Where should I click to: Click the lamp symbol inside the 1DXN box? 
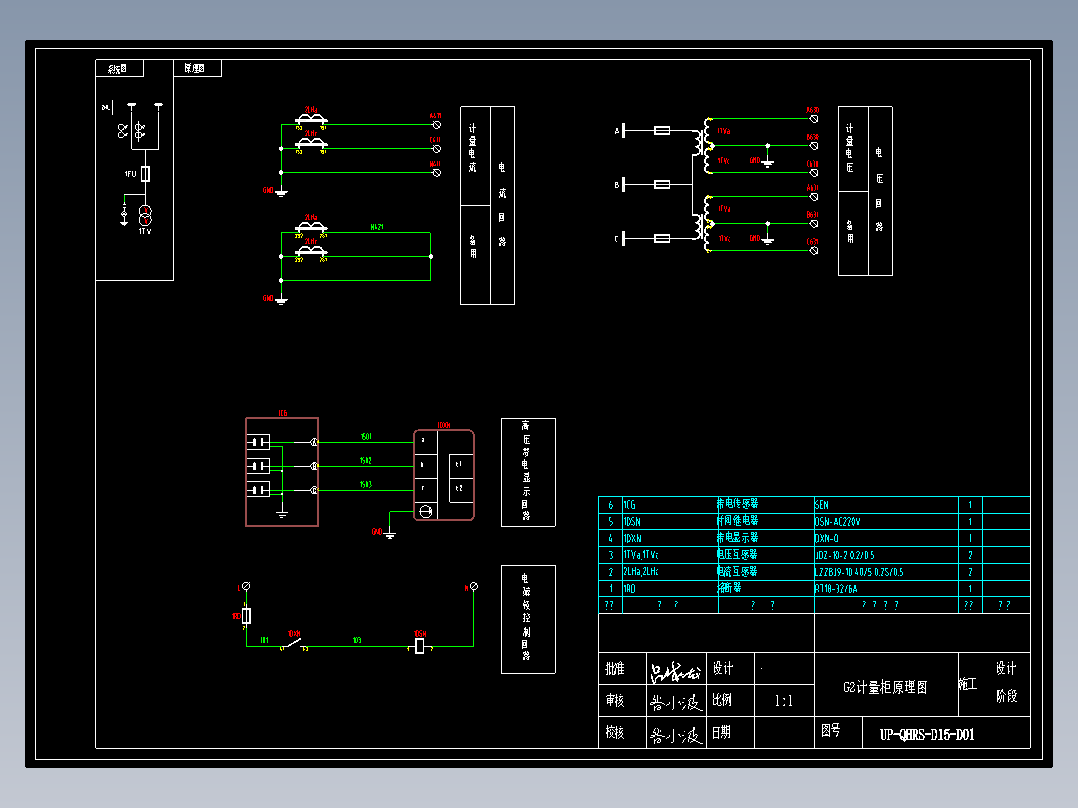(x=426, y=511)
